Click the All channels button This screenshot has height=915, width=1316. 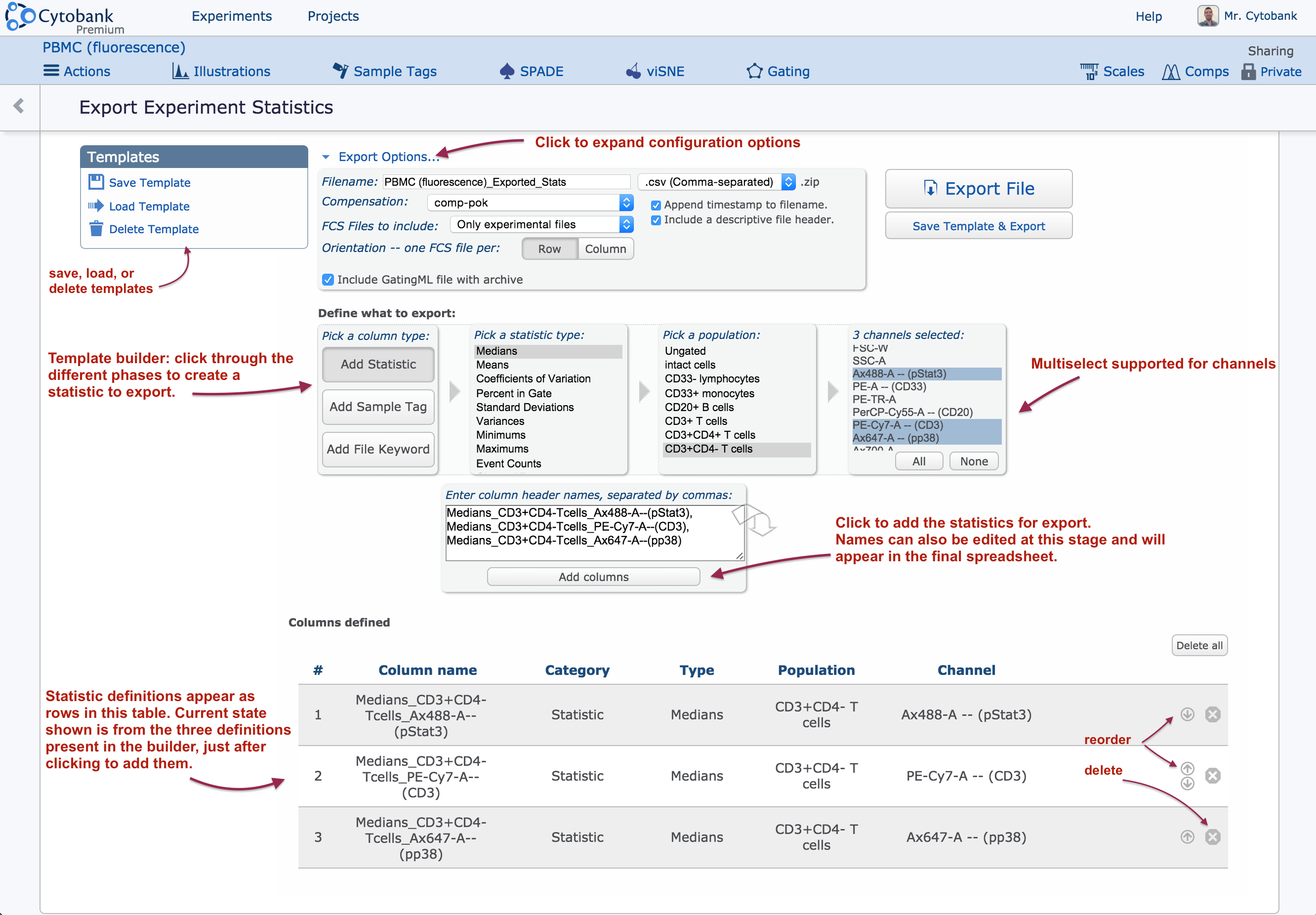click(x=919, y=461)
